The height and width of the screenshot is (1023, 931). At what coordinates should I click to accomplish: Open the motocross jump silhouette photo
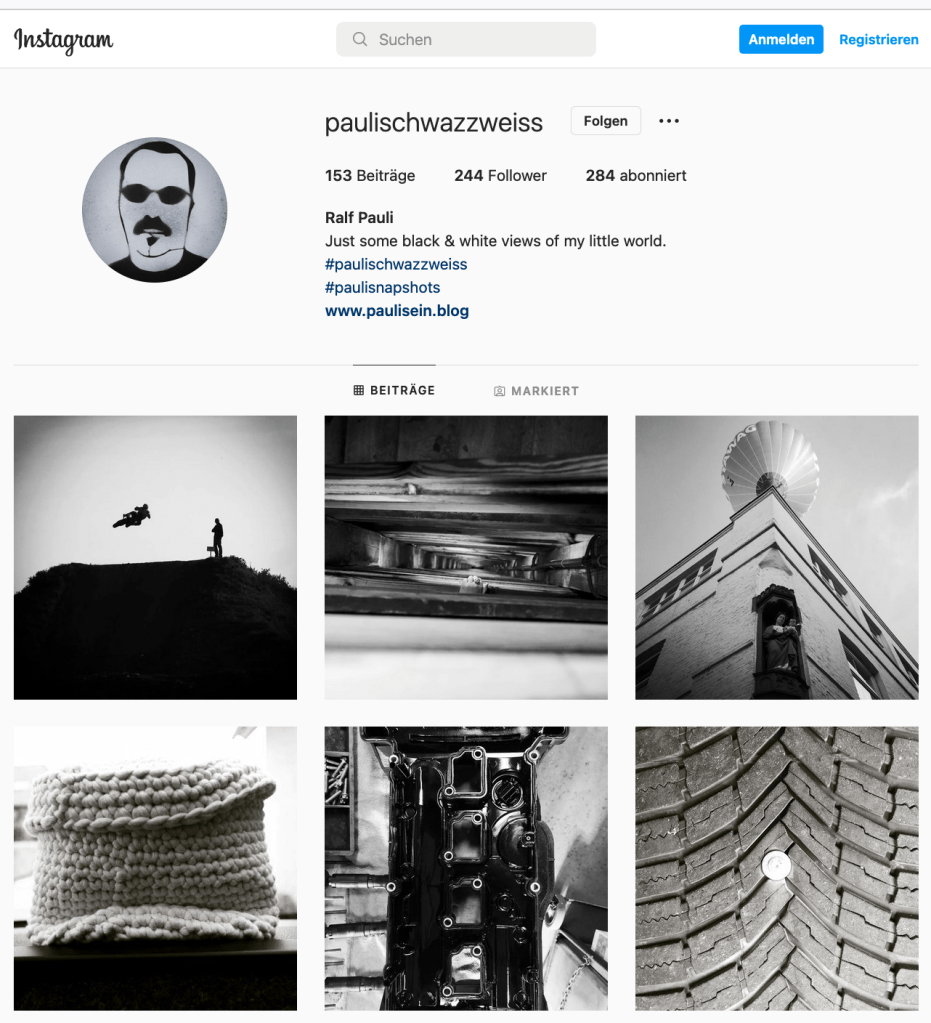tap(155, 557)
